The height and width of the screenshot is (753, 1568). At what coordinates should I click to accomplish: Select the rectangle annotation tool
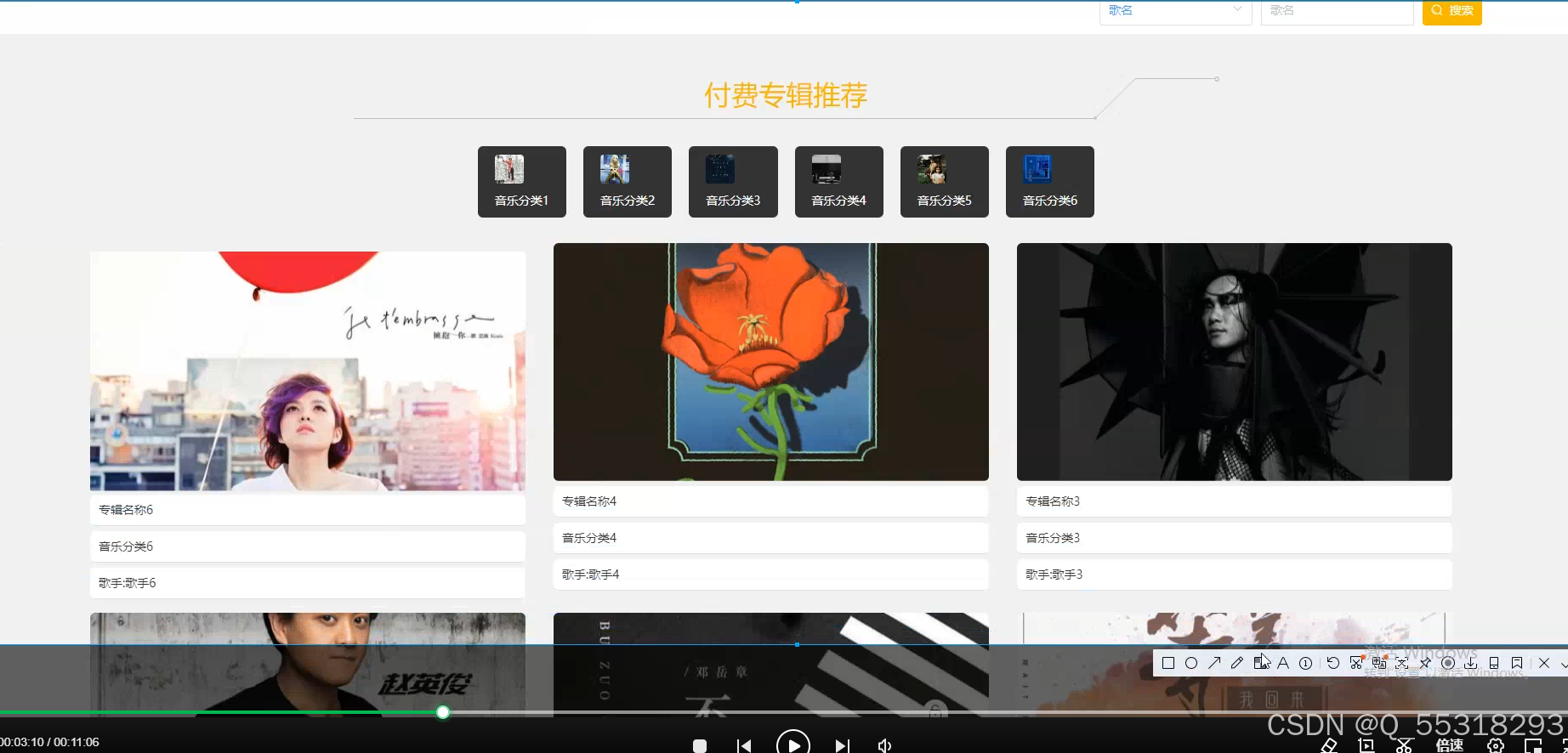click(x=1168, y=663)
